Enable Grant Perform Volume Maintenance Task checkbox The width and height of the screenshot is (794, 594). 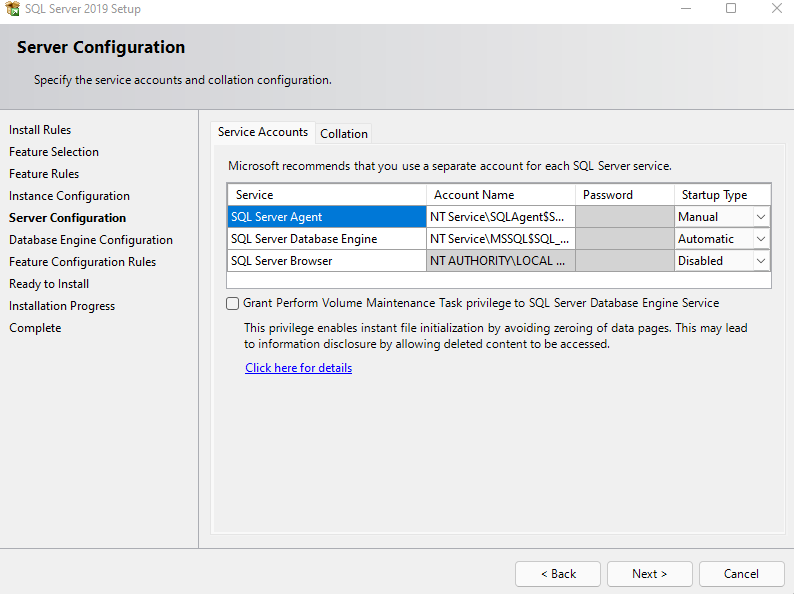point(232,303)
